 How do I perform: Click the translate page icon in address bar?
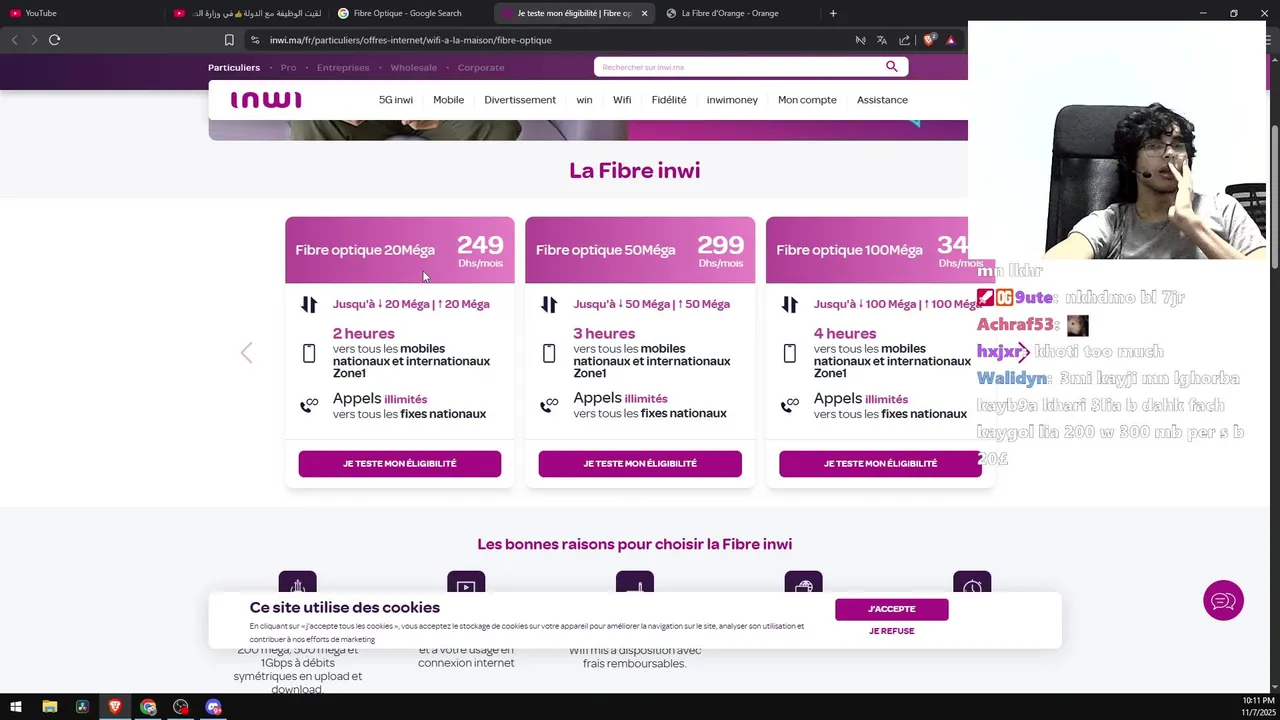coord(882,40)
